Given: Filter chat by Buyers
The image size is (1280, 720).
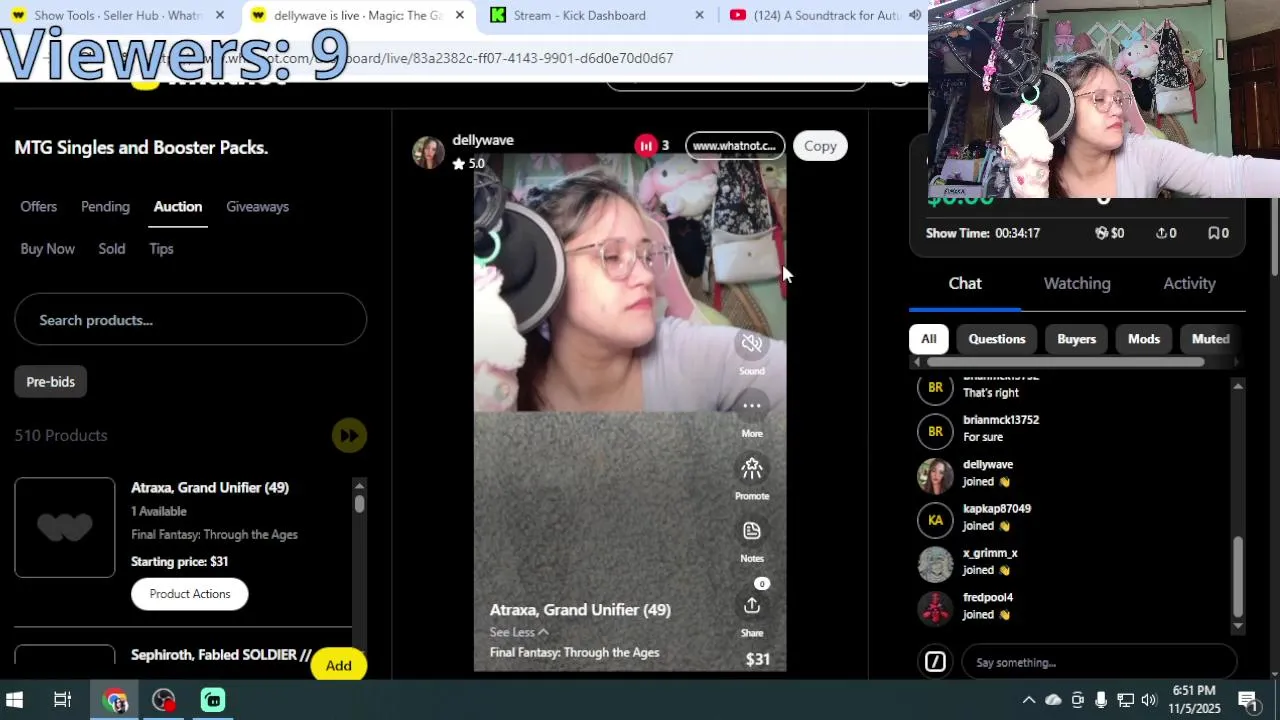Looking at the screenshot, I should tap(1077, 339).
